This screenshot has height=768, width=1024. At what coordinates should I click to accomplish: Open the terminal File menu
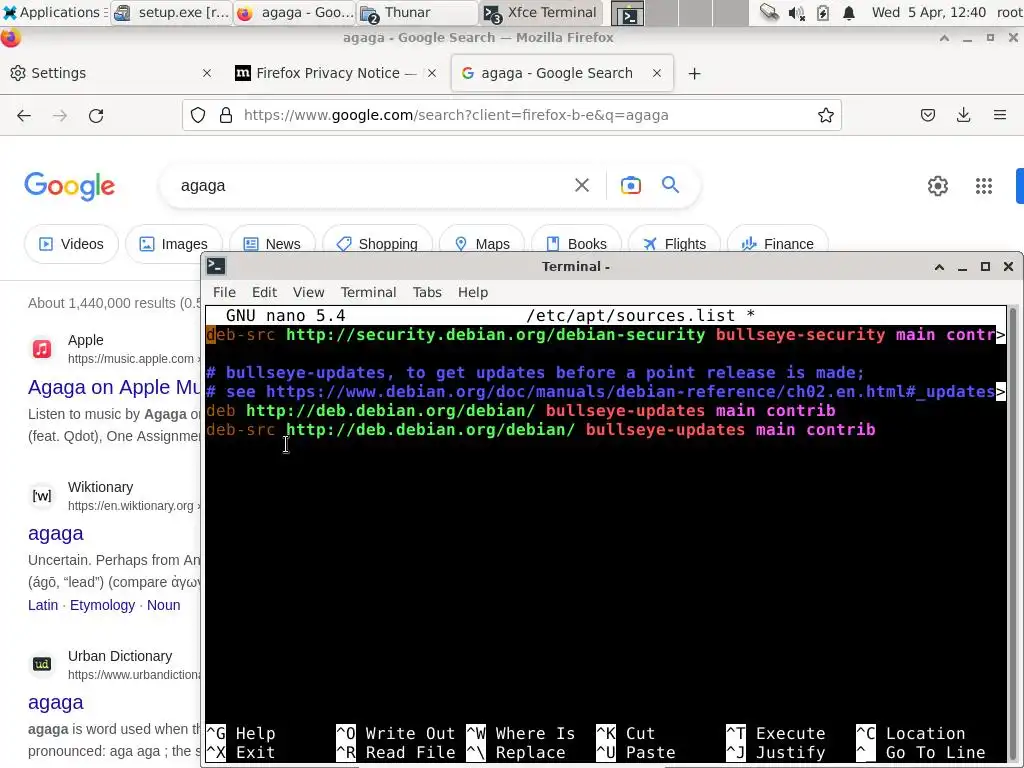click(x=224, y=292)
